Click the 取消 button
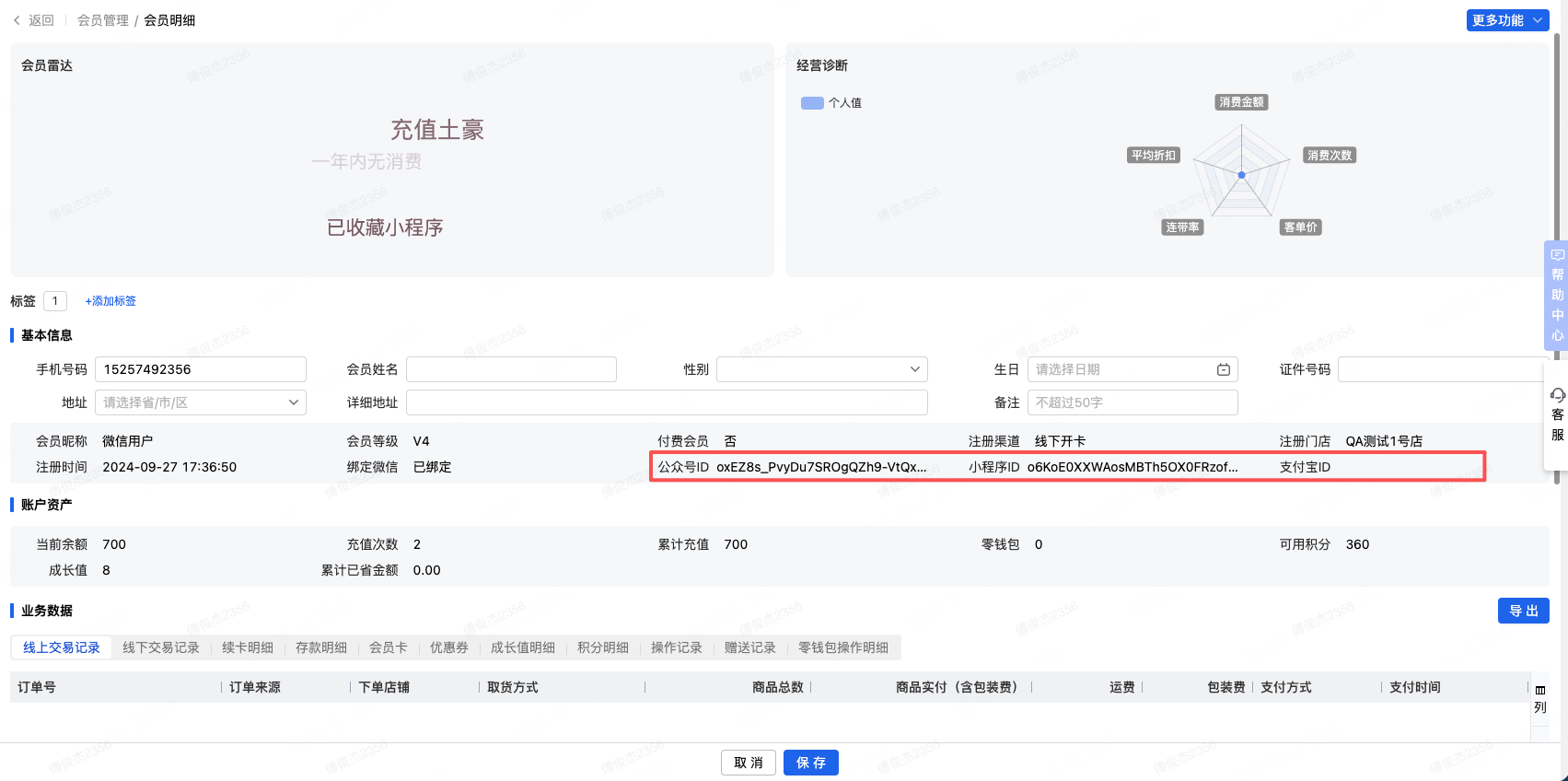1568x781 pixels. click(749, 763)
